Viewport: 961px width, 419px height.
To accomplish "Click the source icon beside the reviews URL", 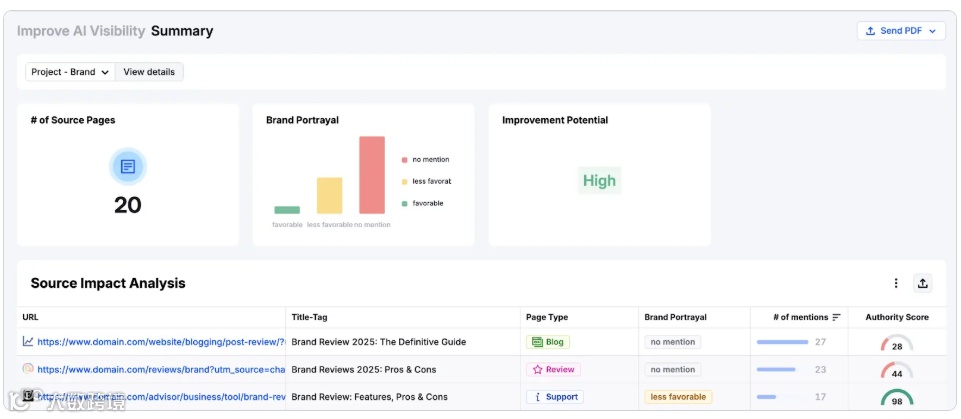I will click(28, 369).
